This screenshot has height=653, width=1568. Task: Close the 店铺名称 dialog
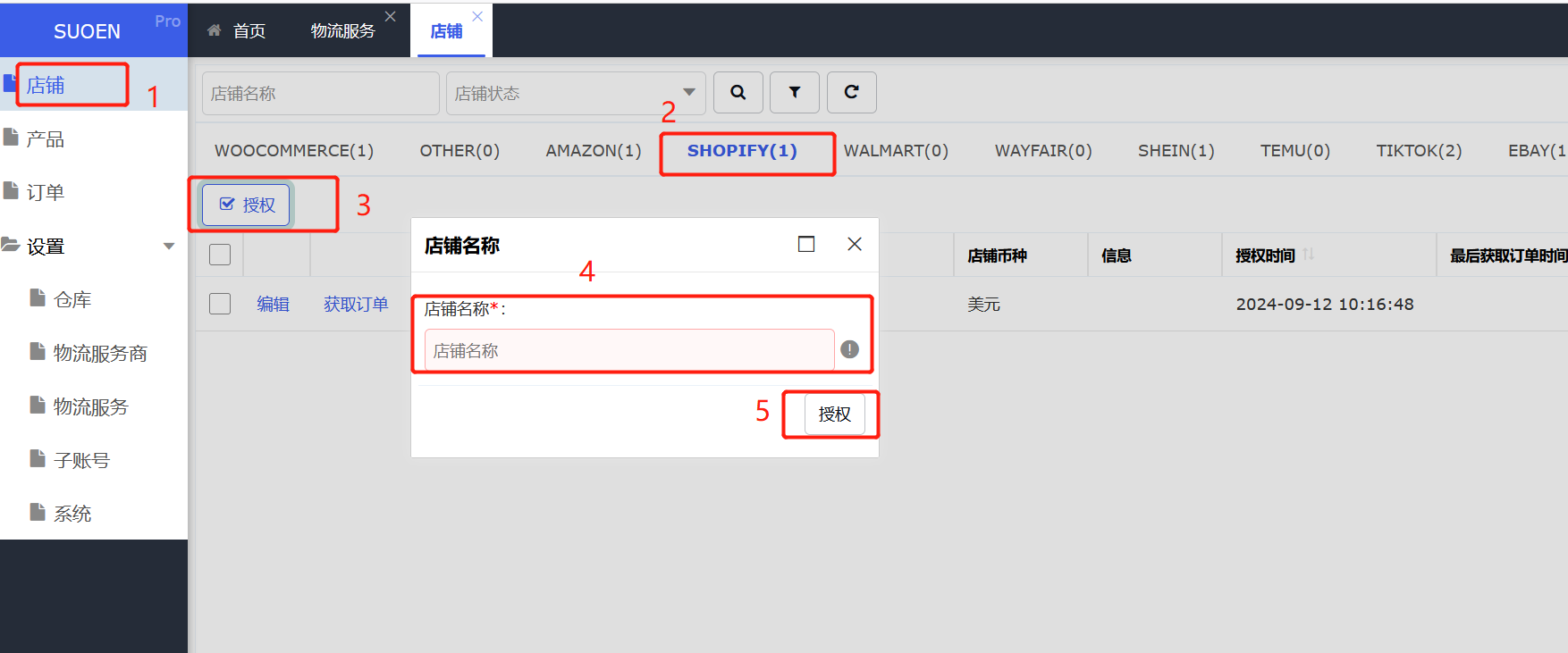pyautogui.click(x=855, y=244)
